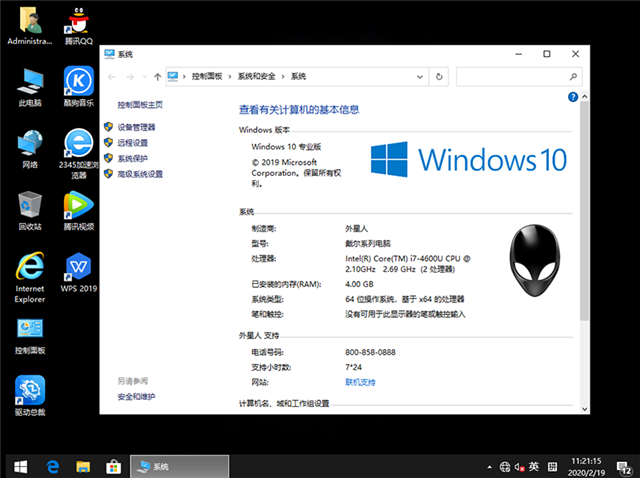640x478 pixels.
Task: Refresh the control panel address bar
Action: click(440, 76)
